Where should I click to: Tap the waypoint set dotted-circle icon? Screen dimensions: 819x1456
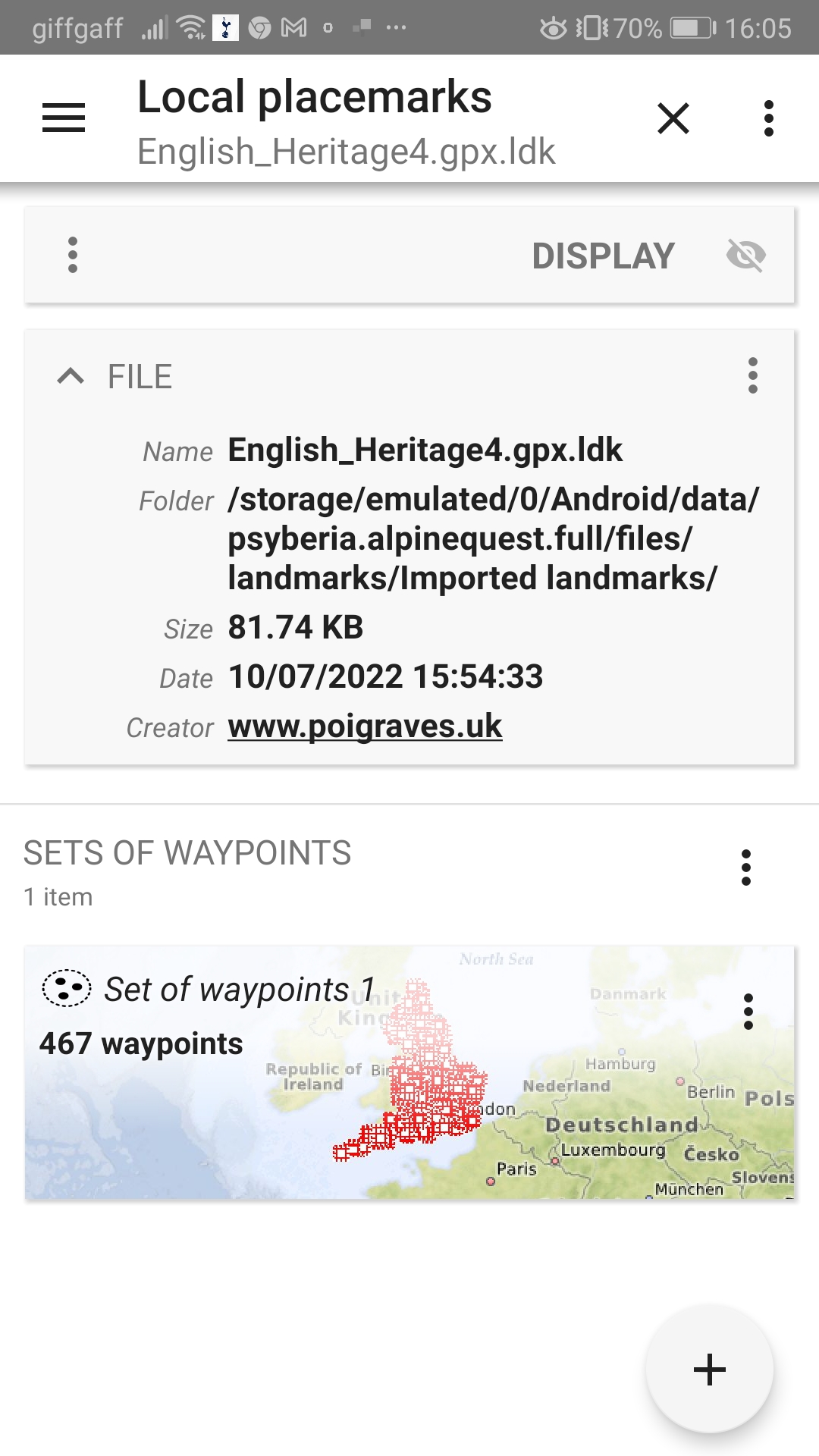click(67, 989)
